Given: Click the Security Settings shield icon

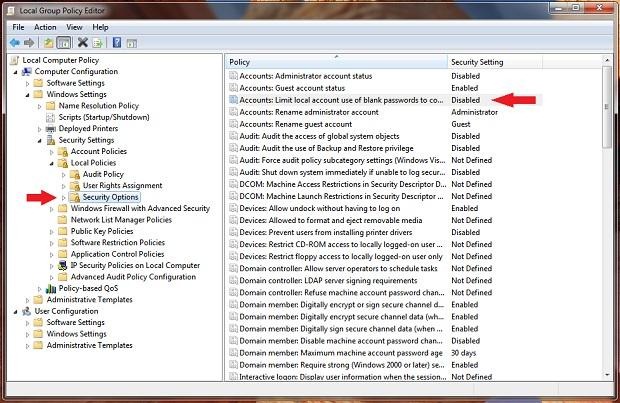Looking at the screenshot, I should click(51, 140).
